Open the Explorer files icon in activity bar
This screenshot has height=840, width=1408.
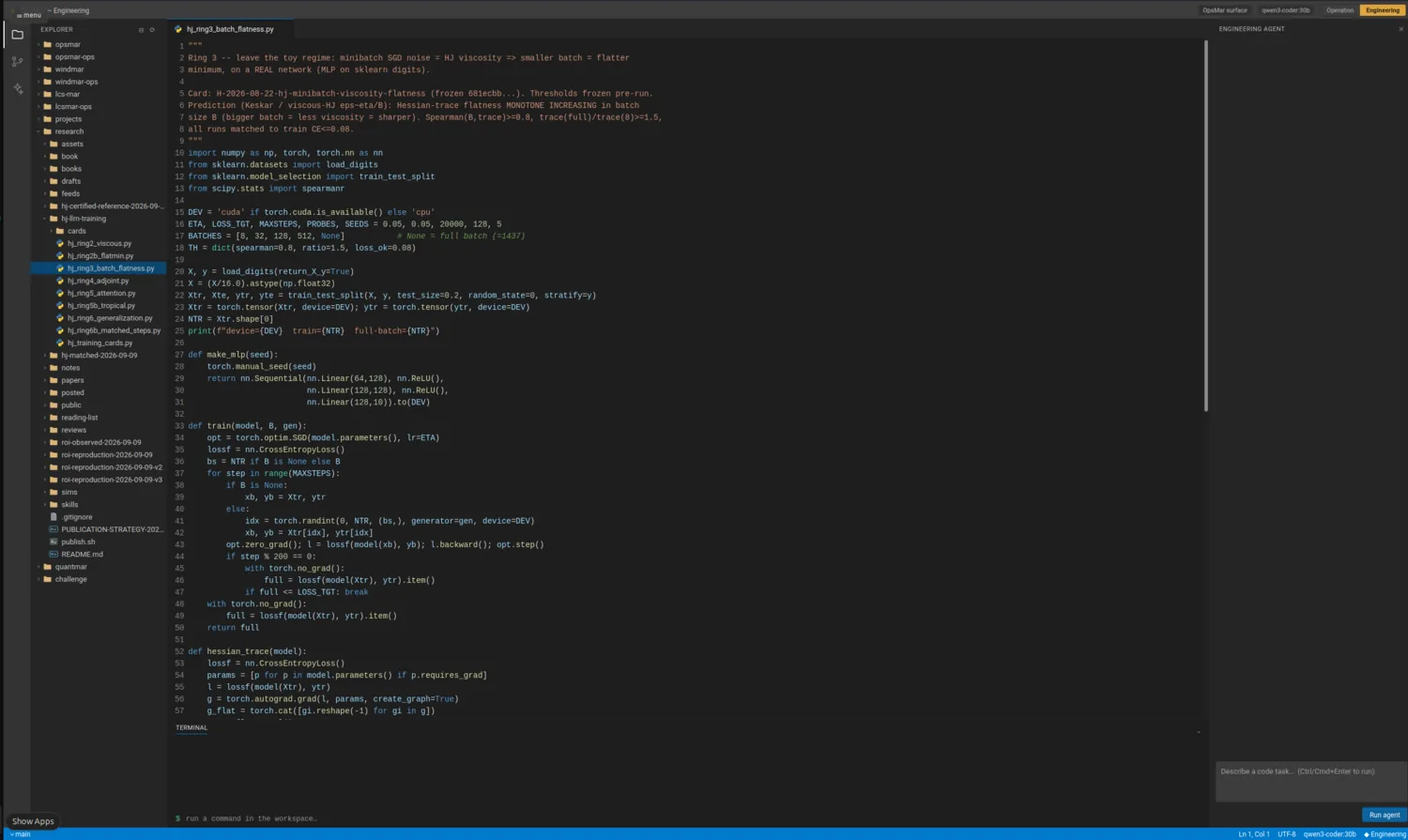(x=17, y=35)
